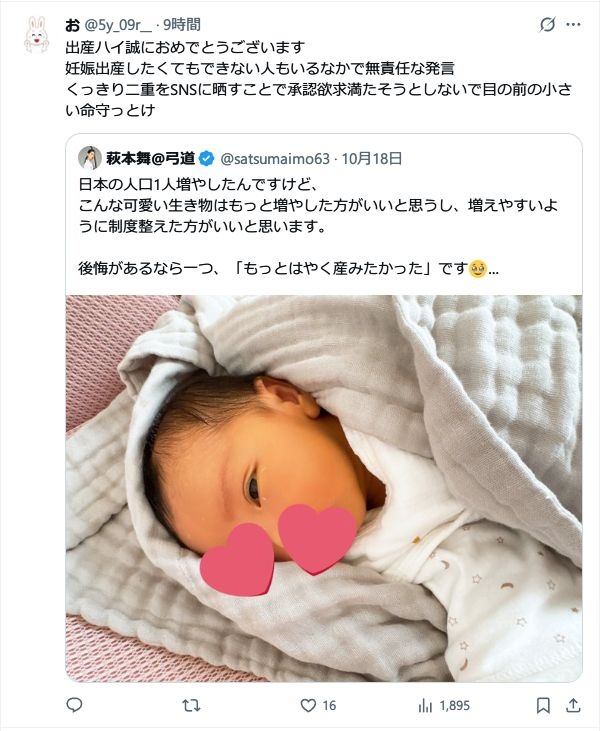
Task: Share post with upload arrow icon
Action: click(573, 705)
